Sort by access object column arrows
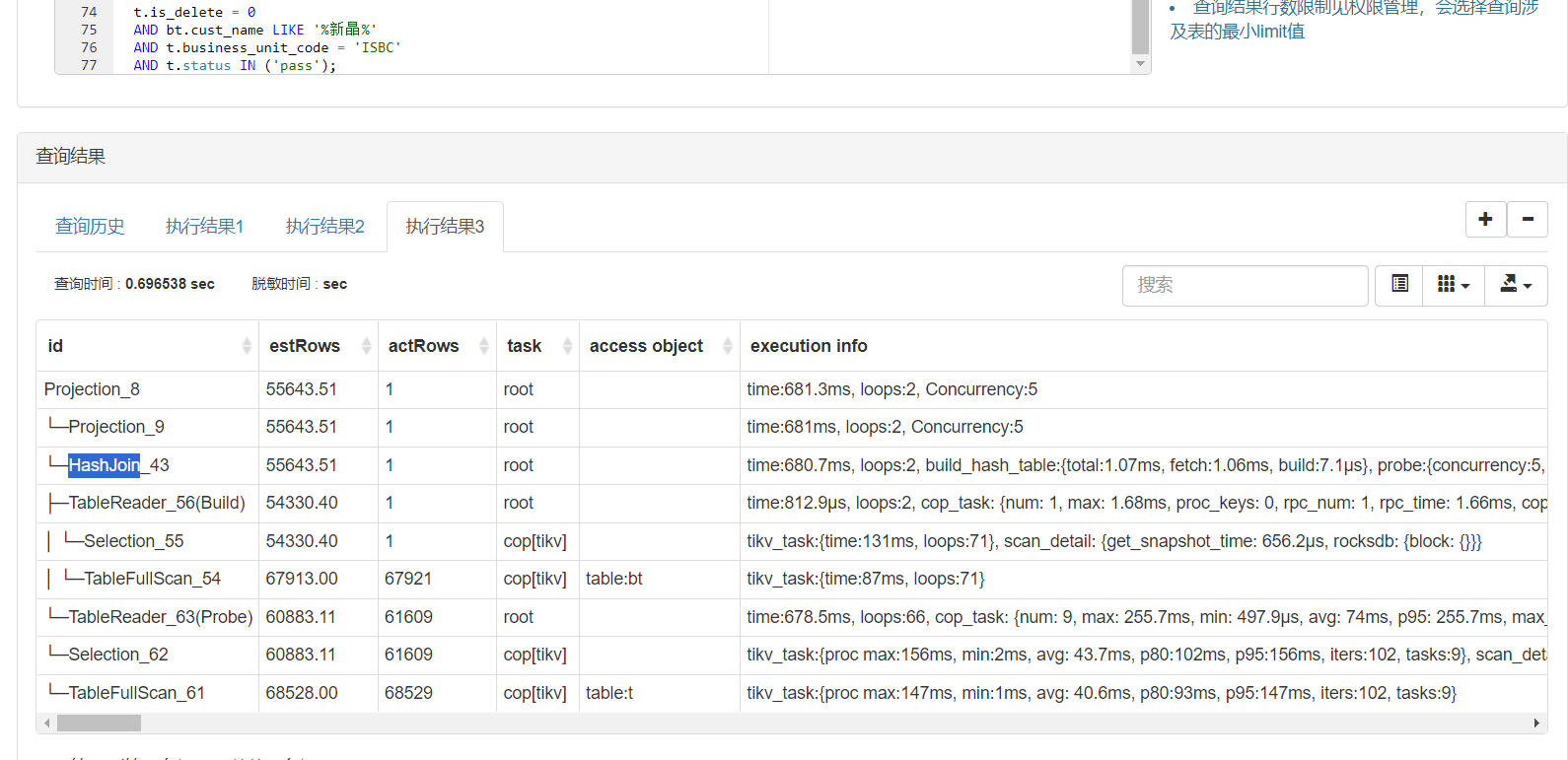Screen dimensions: 1568x760 click(727, 346)
